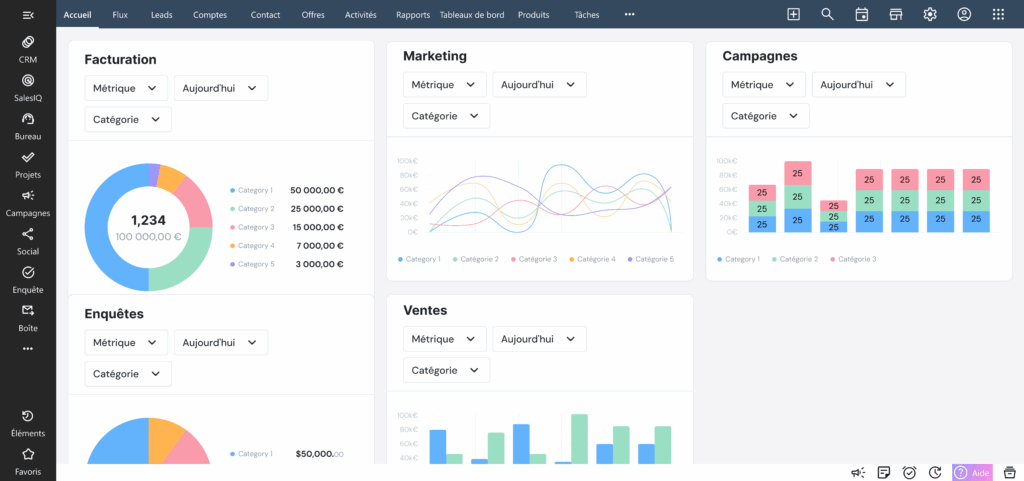Open Enquête in the sidebar
1024x481 pixels.
pyautogui.click(x=27, y=280)
